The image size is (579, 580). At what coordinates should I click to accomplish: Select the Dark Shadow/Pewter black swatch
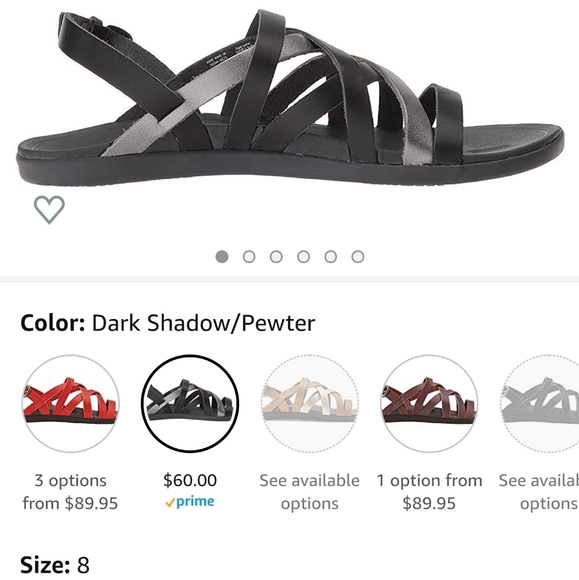(x=190, y=404)
